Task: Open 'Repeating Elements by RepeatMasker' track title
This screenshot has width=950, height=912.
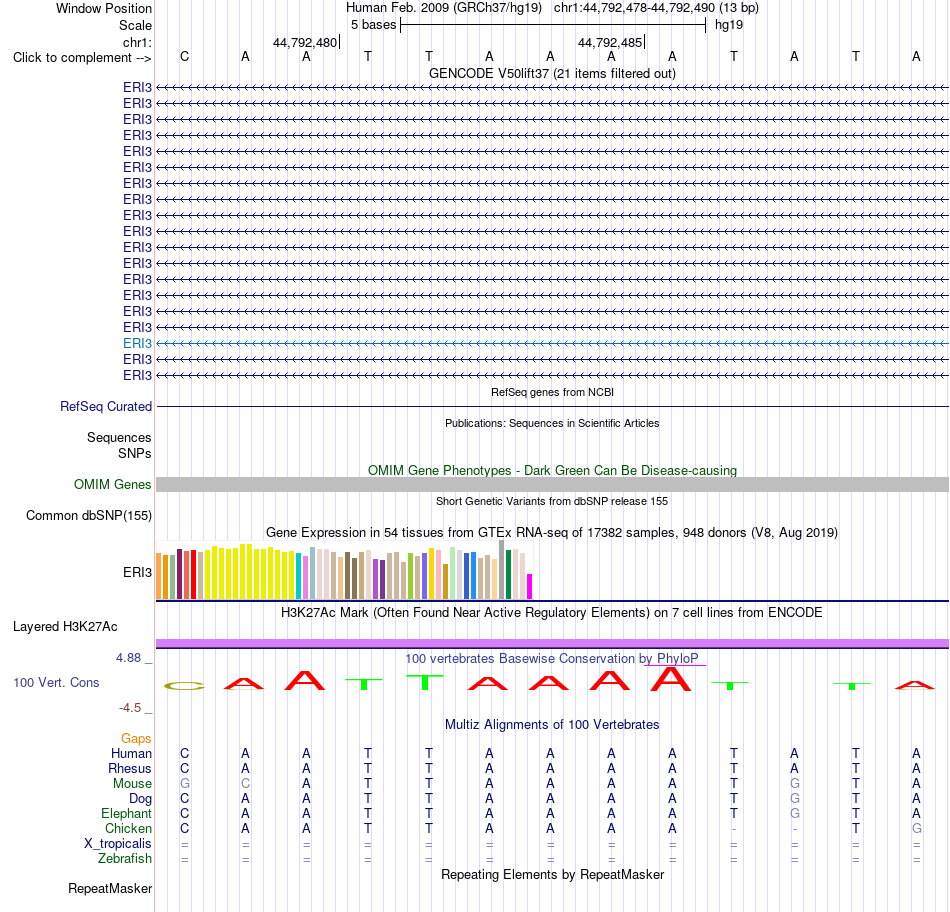Action: click(552, 874)
